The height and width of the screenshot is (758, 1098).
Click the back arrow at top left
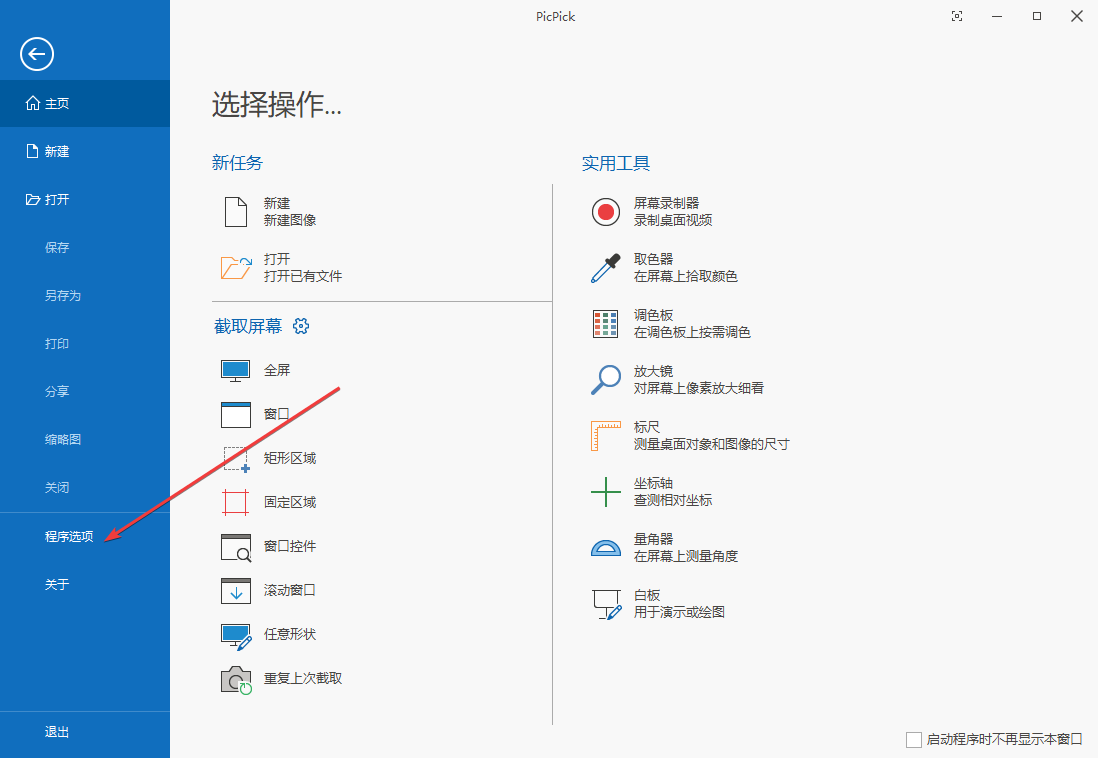click(x=36, y=54)
